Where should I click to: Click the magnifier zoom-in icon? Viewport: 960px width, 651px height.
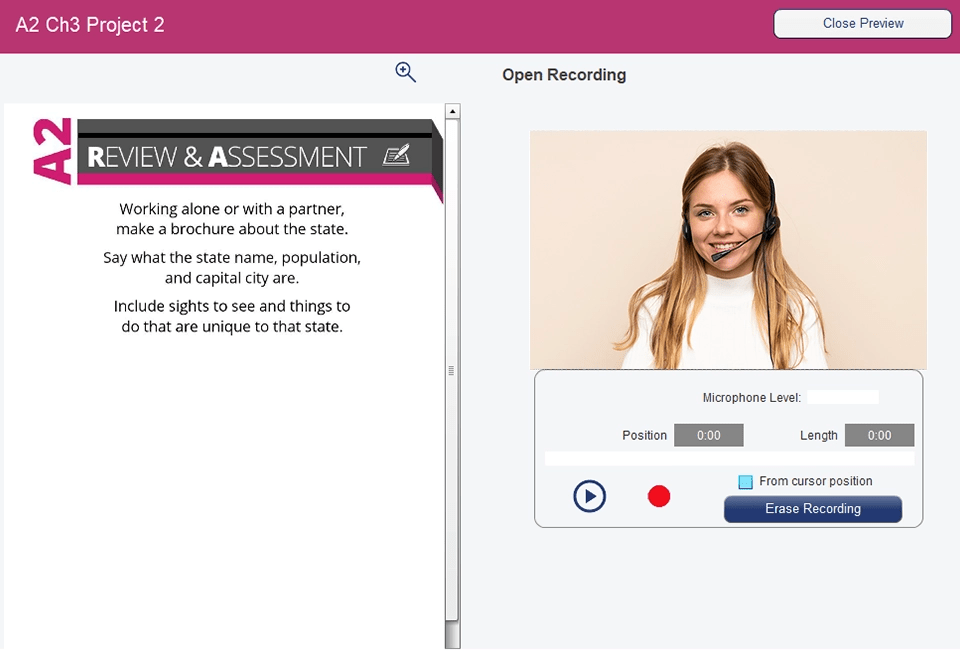(405, 72)
